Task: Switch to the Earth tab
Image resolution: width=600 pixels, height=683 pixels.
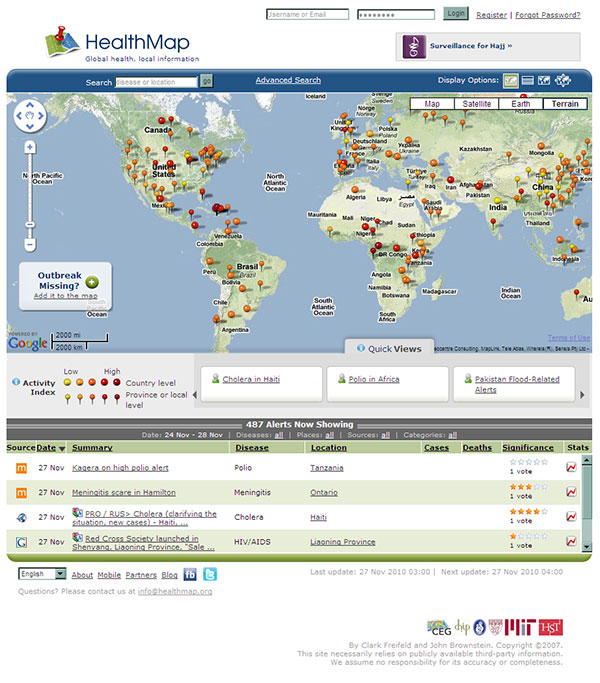Action: (521, 104)
